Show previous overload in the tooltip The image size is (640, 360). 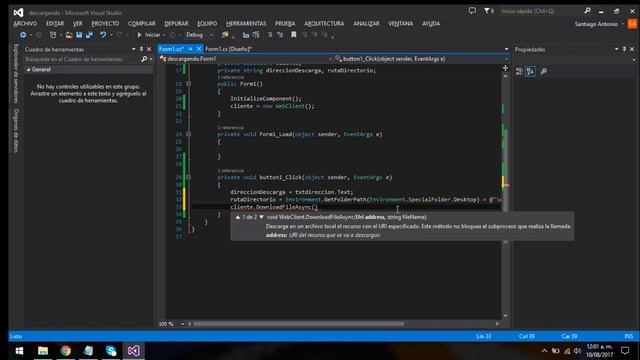click(238, 217)
